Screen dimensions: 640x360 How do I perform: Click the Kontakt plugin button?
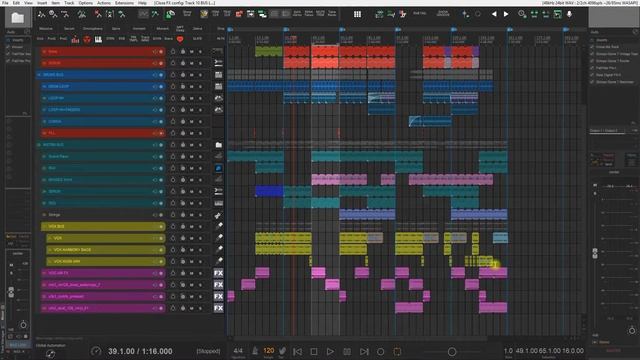139,29
